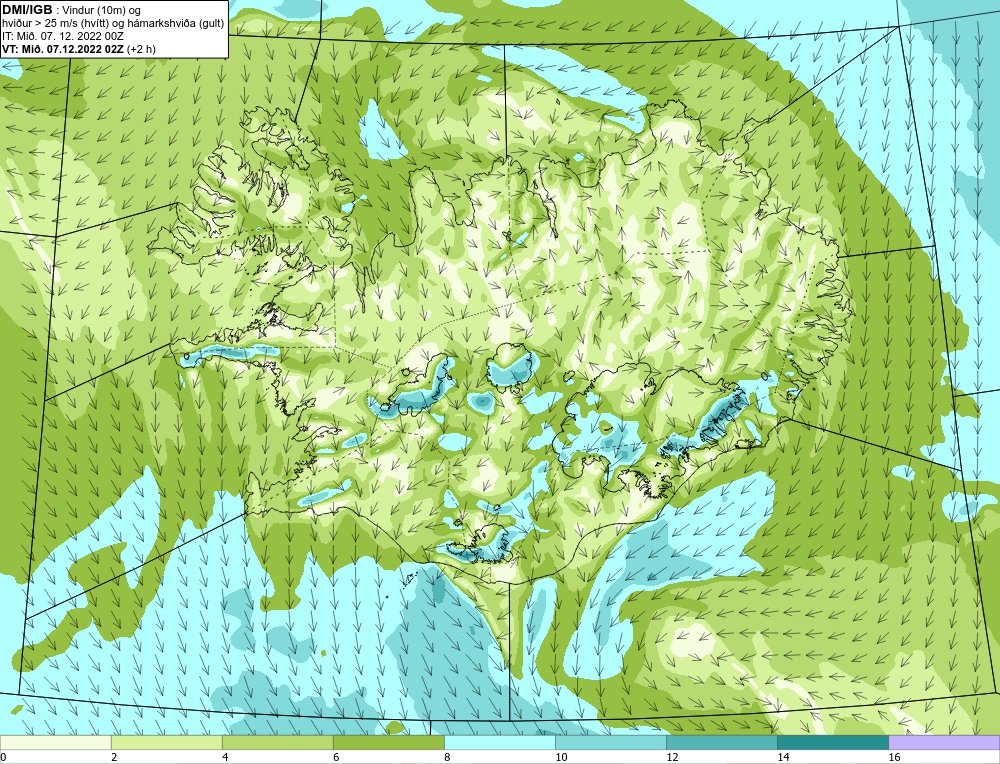Click the 'DMI/IGB' title text
The image size is (1000, 764).
[x=27, y=9]
